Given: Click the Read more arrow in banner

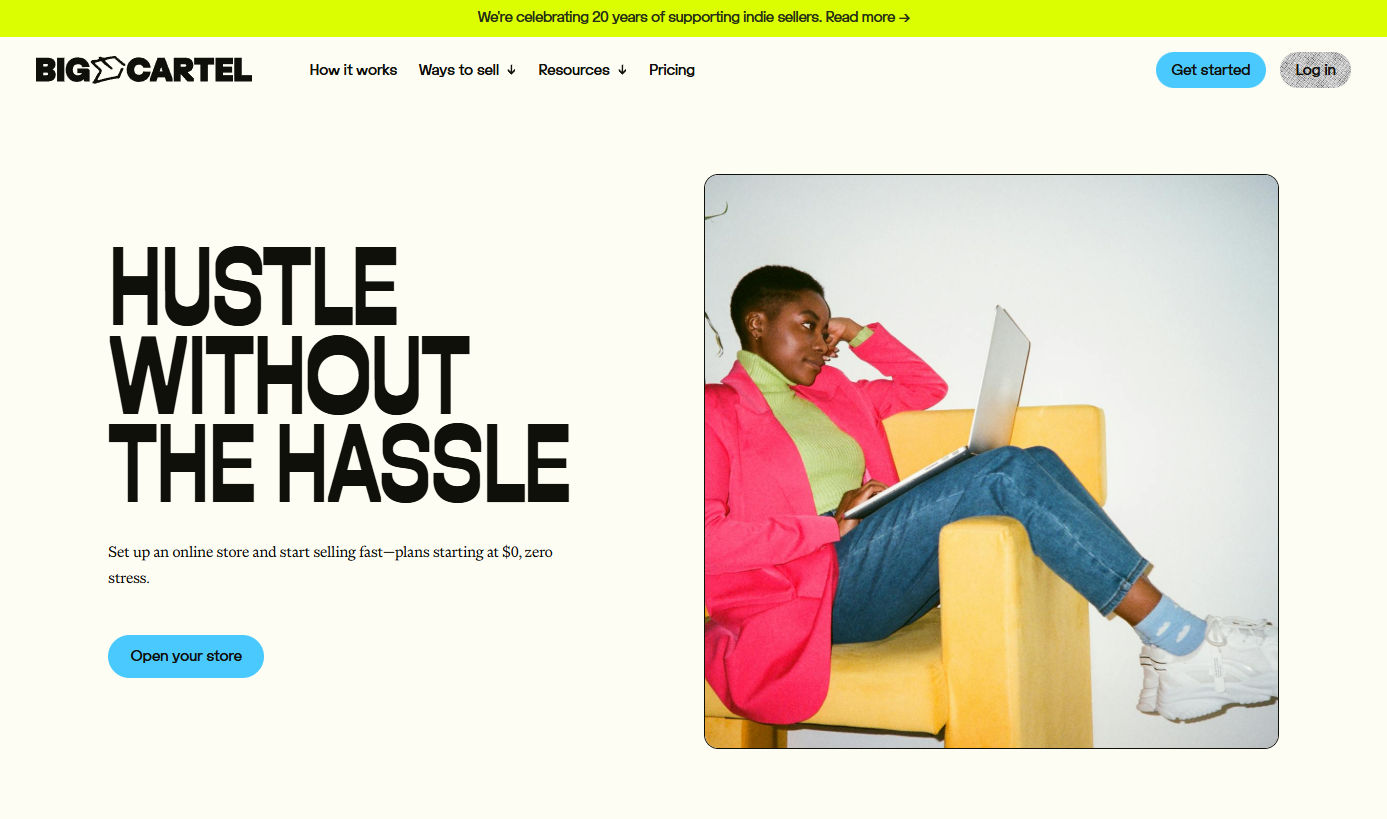Looking at the screenshot, I should [x=904, y=17].
